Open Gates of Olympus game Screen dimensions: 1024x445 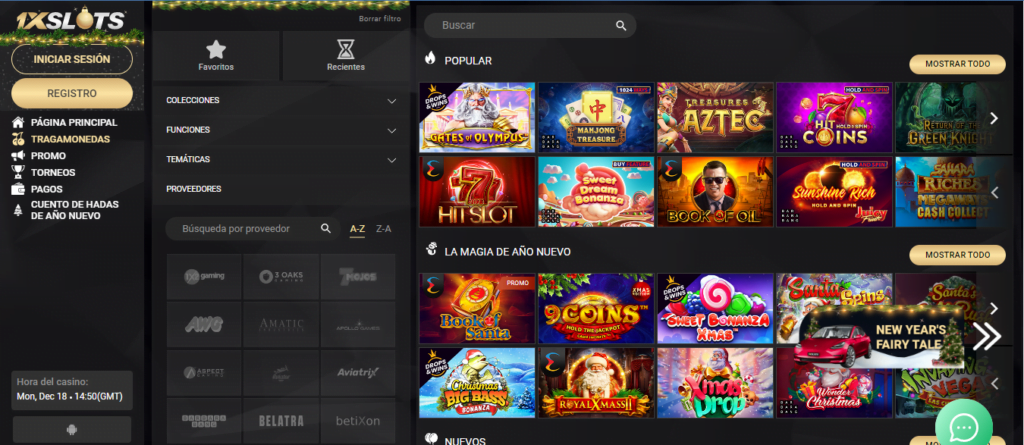click(x=477, y=118)
